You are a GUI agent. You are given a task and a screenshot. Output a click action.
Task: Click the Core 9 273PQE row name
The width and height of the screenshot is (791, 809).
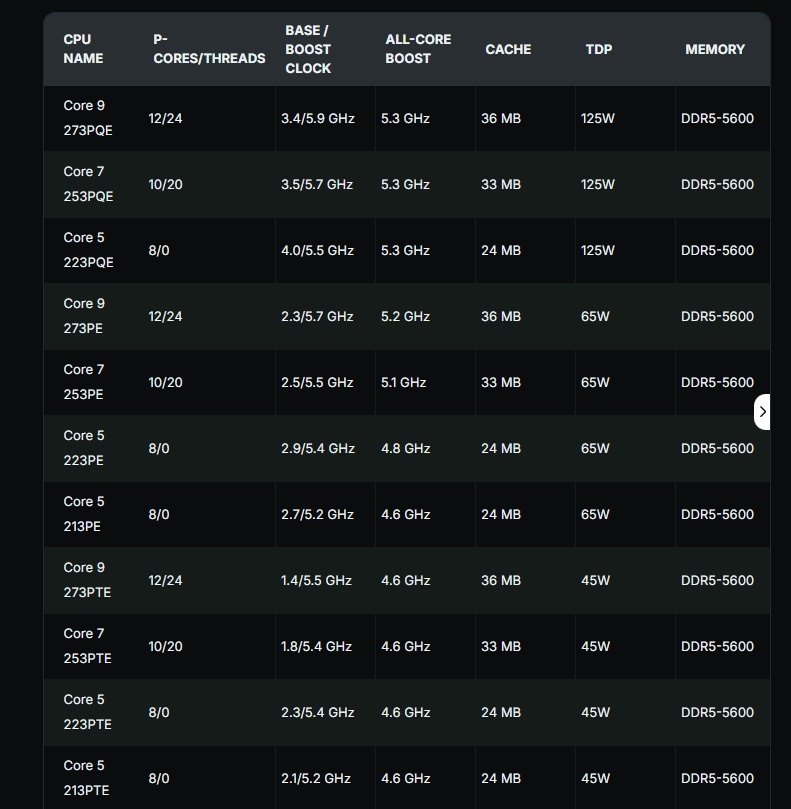(88, 118)
